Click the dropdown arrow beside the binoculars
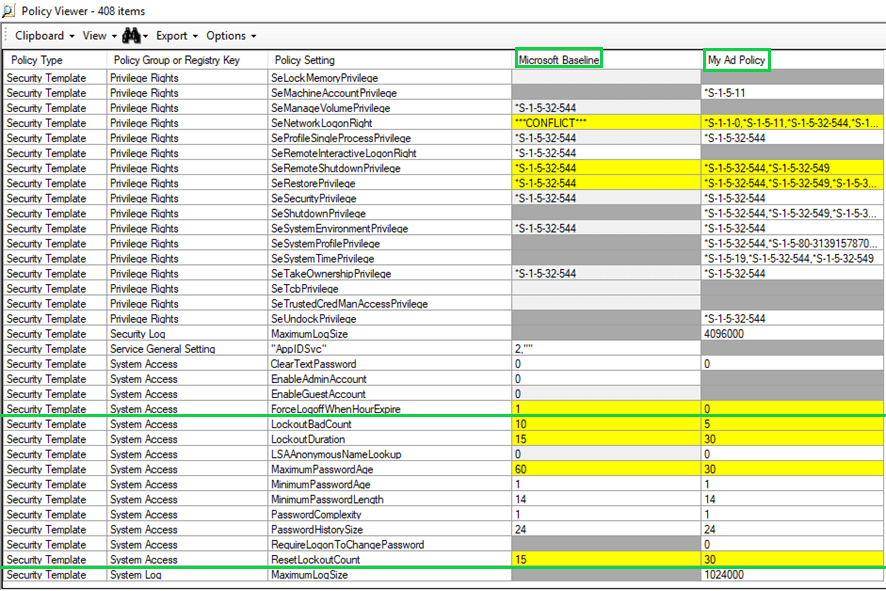The image size is (886, 591). click(x=146, y=37)
